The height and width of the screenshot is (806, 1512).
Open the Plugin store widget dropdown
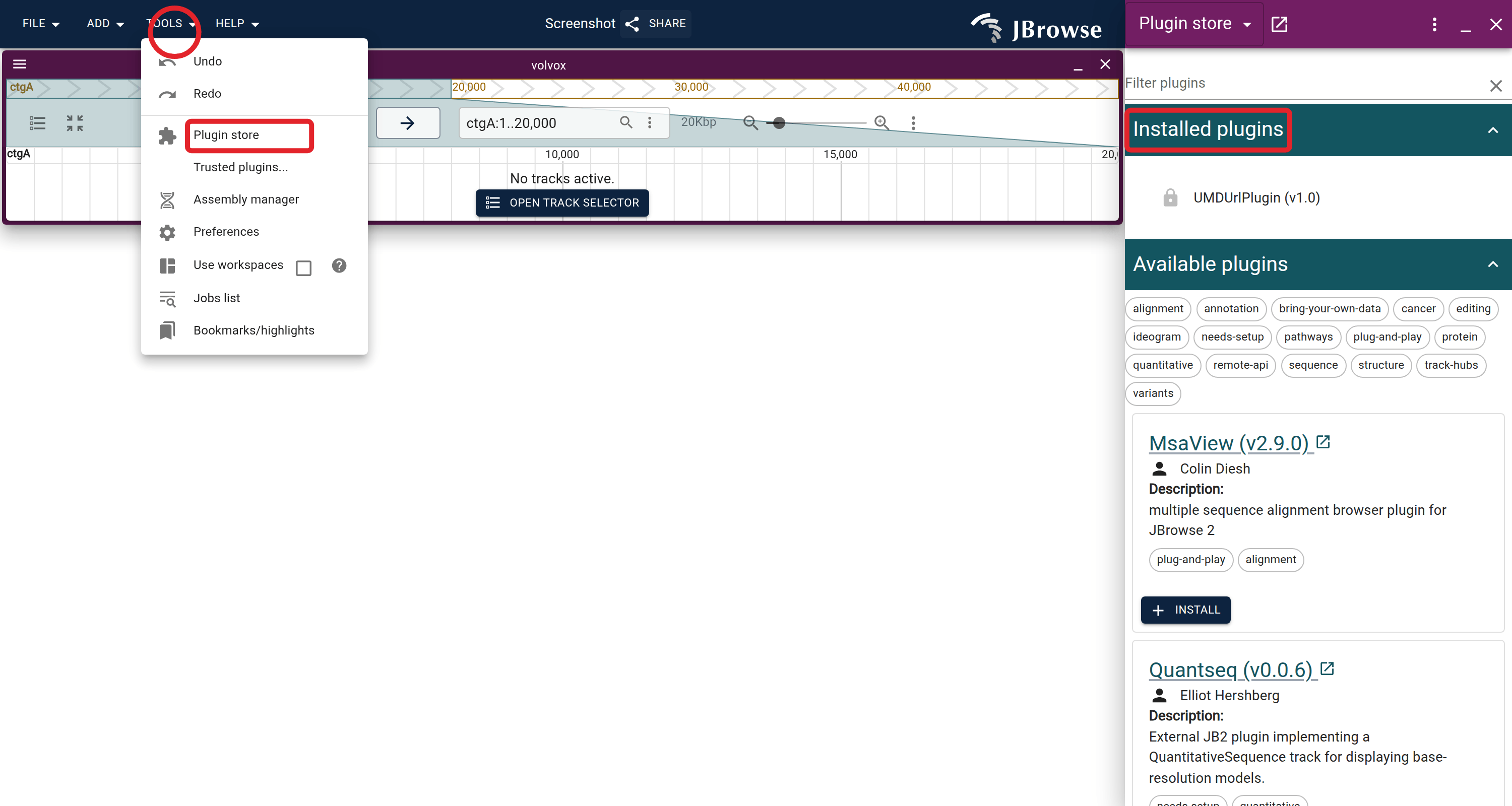point(1194,24)
